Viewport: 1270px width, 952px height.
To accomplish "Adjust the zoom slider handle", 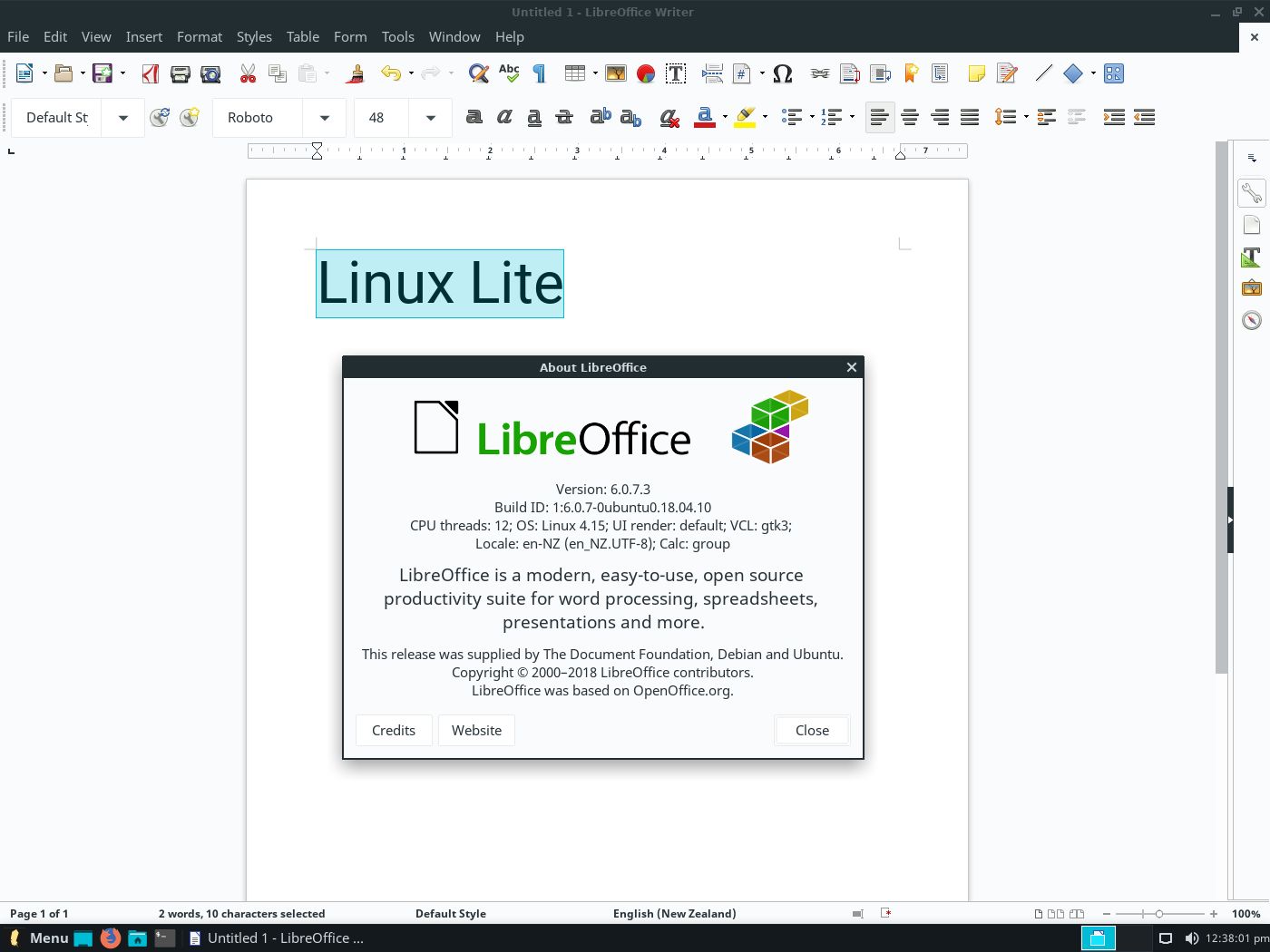I will tap(1158, 914).
